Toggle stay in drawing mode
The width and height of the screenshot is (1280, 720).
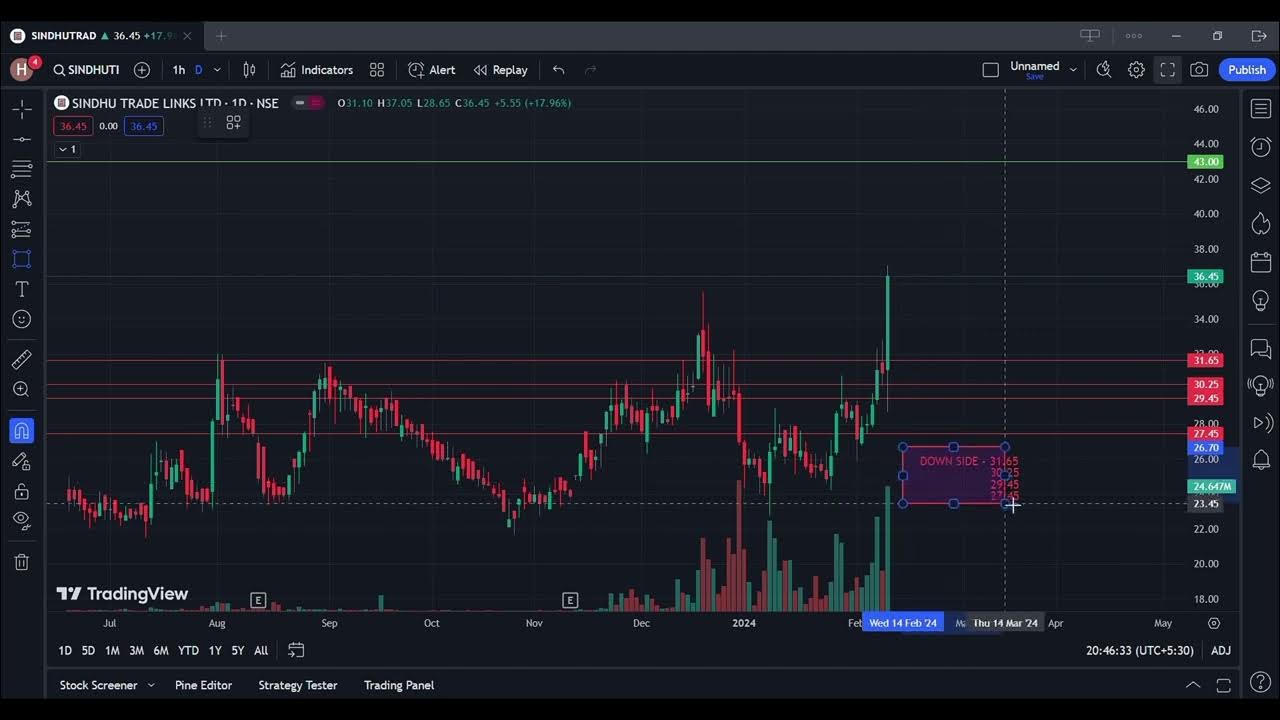pos(21,461)
